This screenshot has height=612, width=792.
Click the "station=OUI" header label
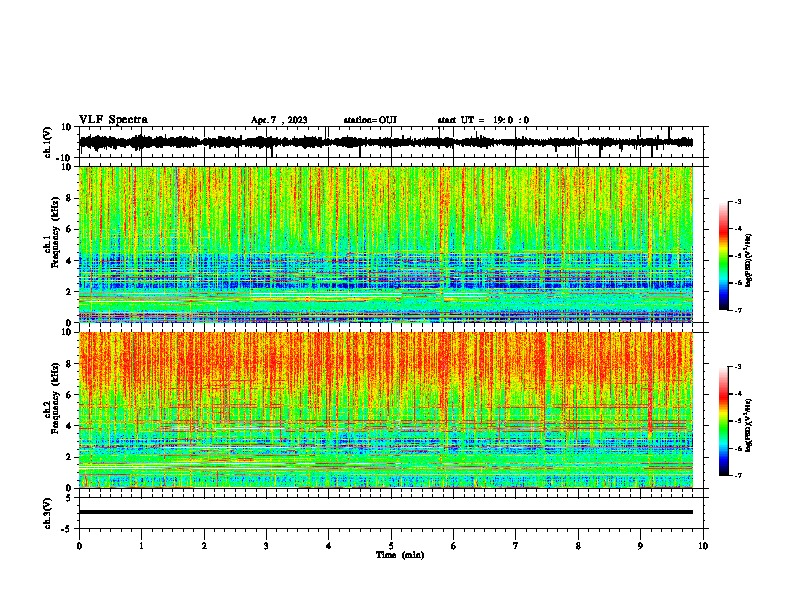[370, 120]
